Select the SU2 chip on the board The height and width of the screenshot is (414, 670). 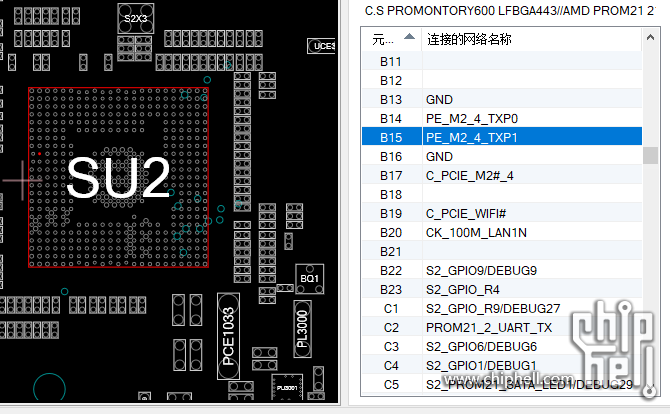[x=118, y=177]
